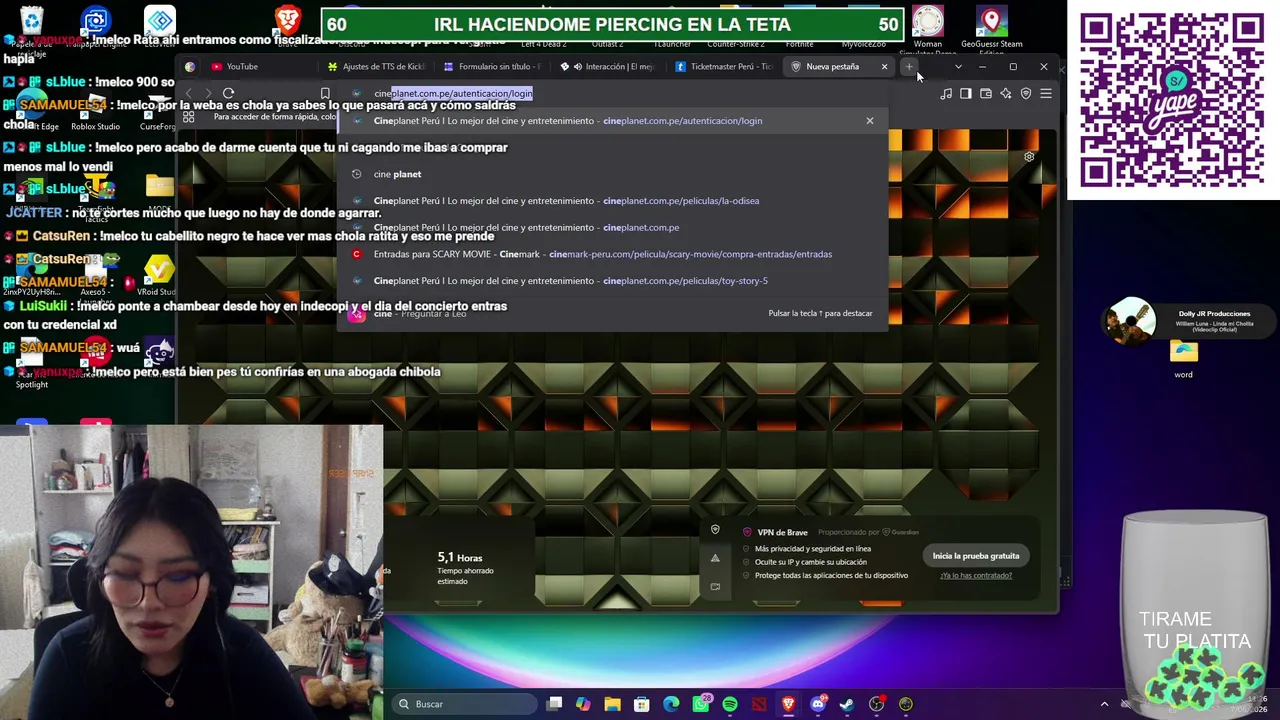The width and height of the screenshot is (1280, 720).
Task: Go forward with the browser forward arrow
Action: click(208, 94)
